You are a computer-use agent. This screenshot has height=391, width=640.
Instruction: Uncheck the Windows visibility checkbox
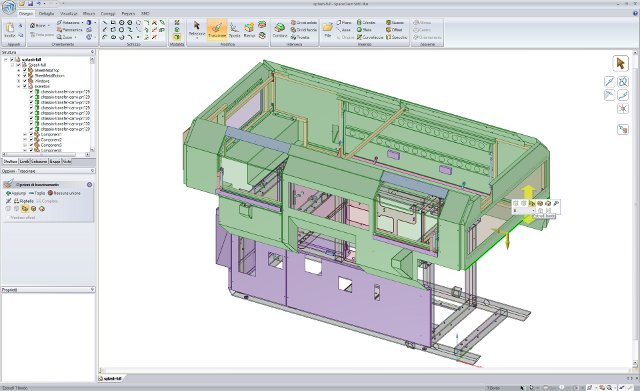25,81
